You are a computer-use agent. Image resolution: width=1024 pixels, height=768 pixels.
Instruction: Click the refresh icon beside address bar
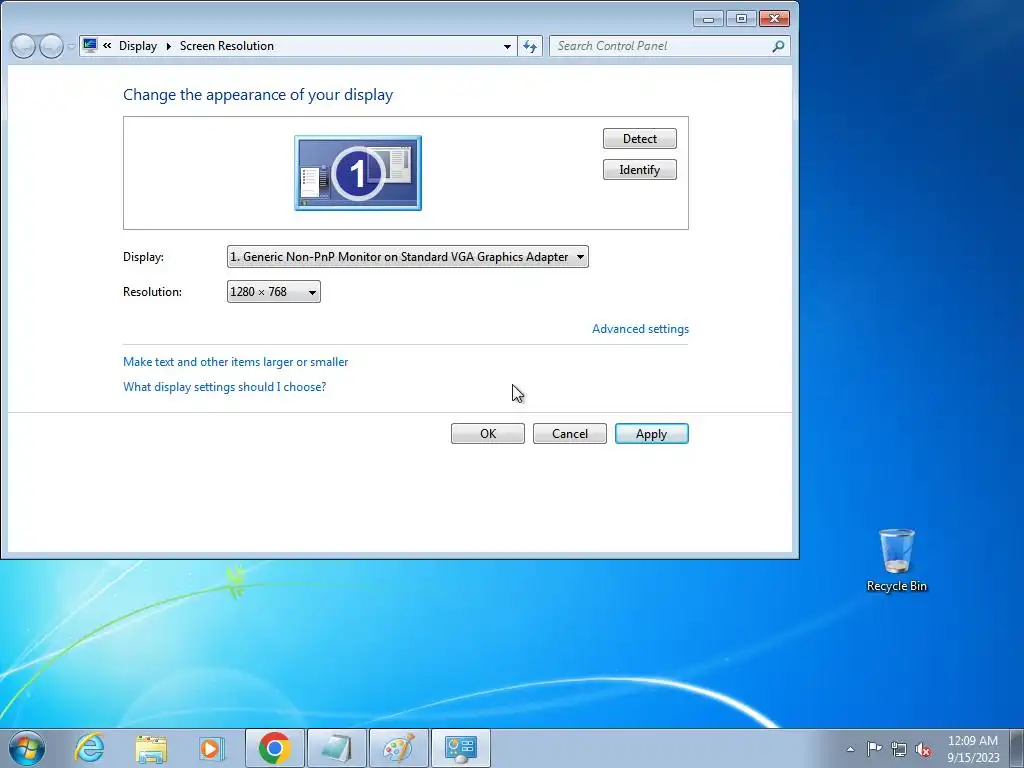click(x=530, y=46)
